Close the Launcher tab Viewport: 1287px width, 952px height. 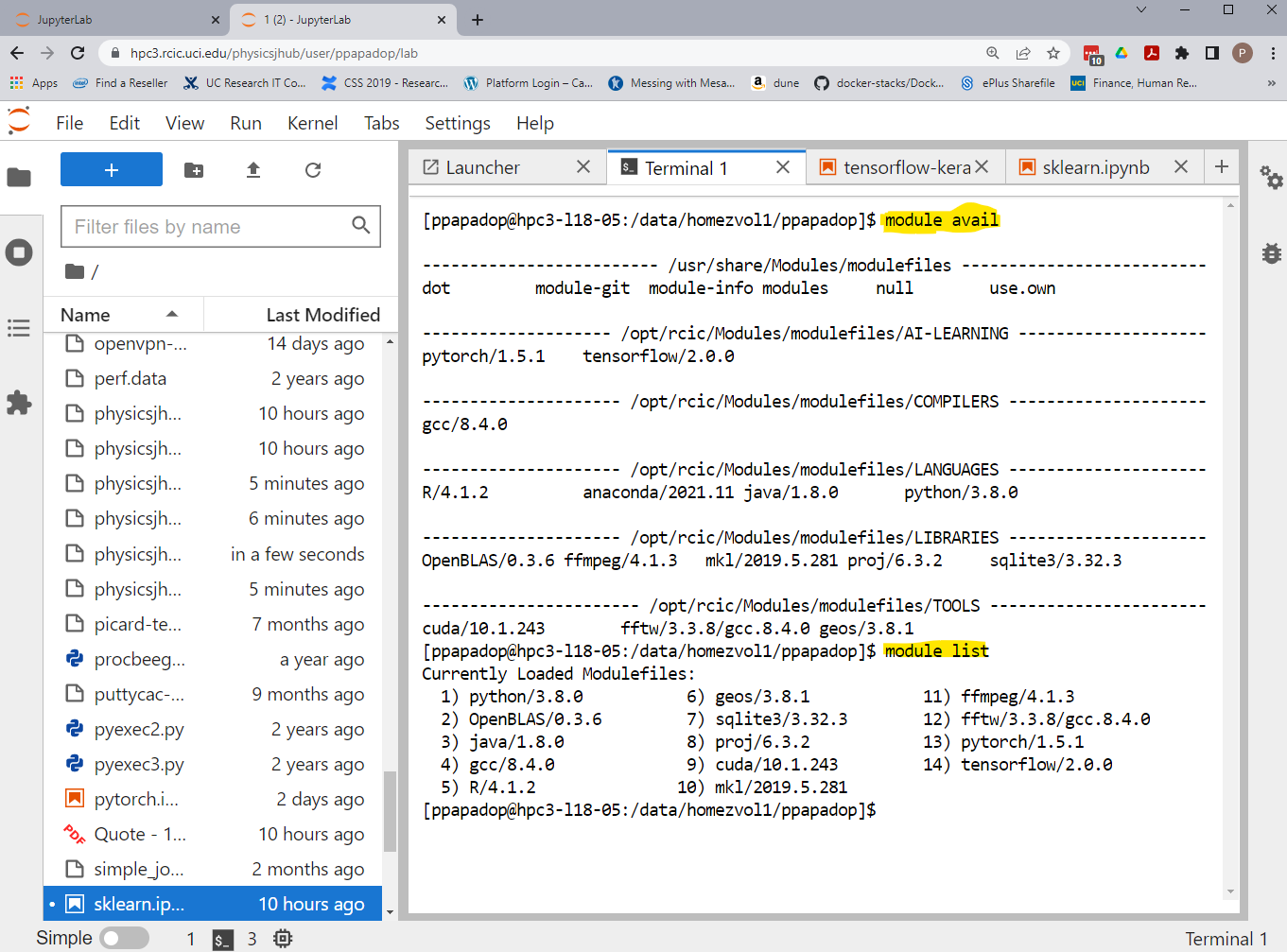(583, 167)
